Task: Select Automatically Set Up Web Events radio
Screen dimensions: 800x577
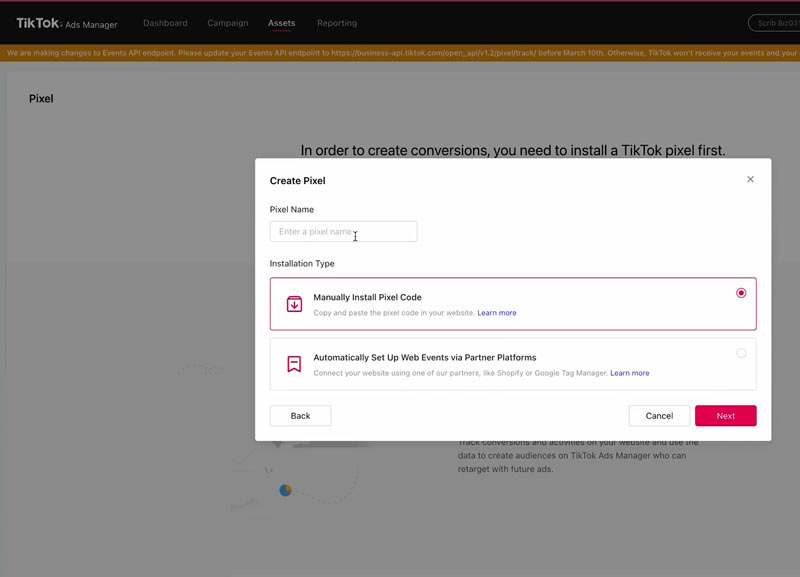Action: [741, 353]
